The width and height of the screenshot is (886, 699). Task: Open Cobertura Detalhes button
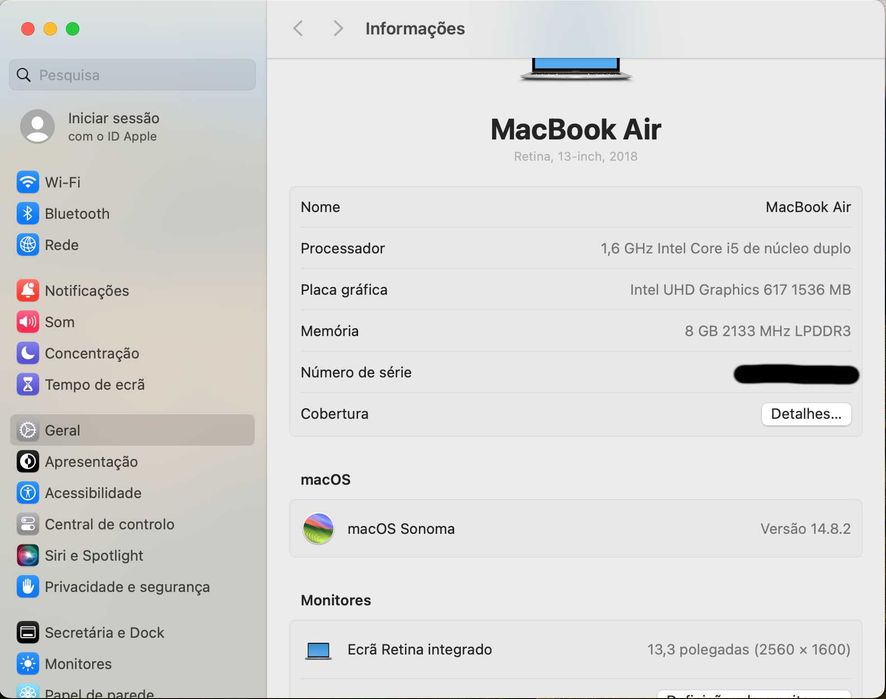(x=806, y=414)
